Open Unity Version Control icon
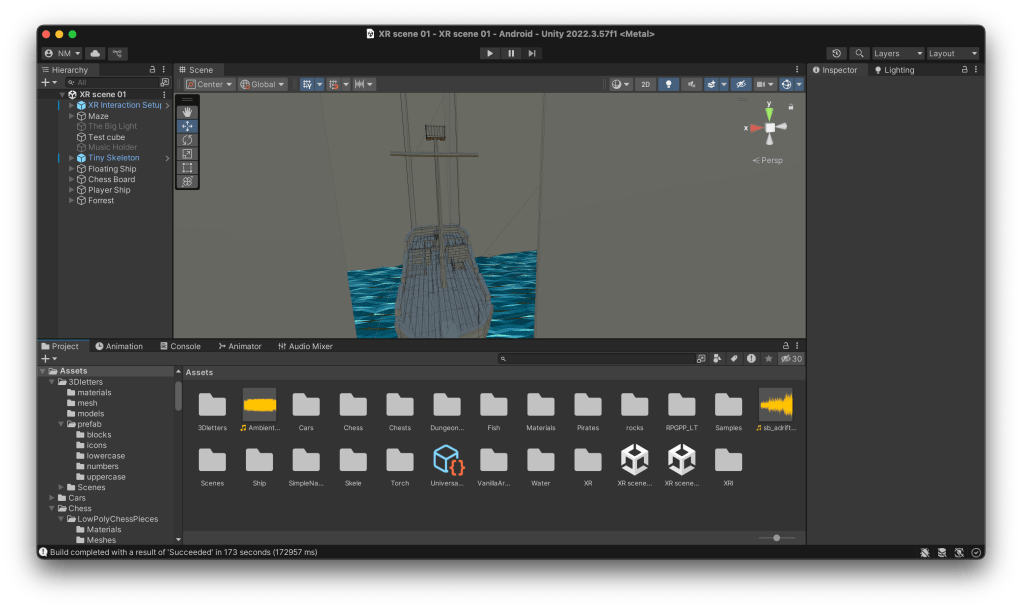This screenshot has width=1022, height=608. (x=118, y=53)
